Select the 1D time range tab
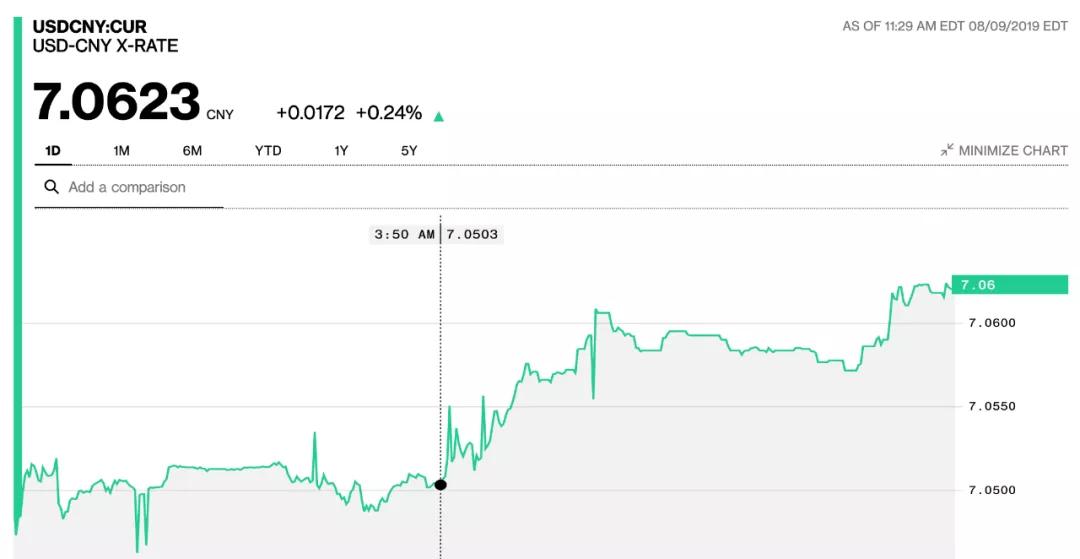 click(x=53, y=150)
